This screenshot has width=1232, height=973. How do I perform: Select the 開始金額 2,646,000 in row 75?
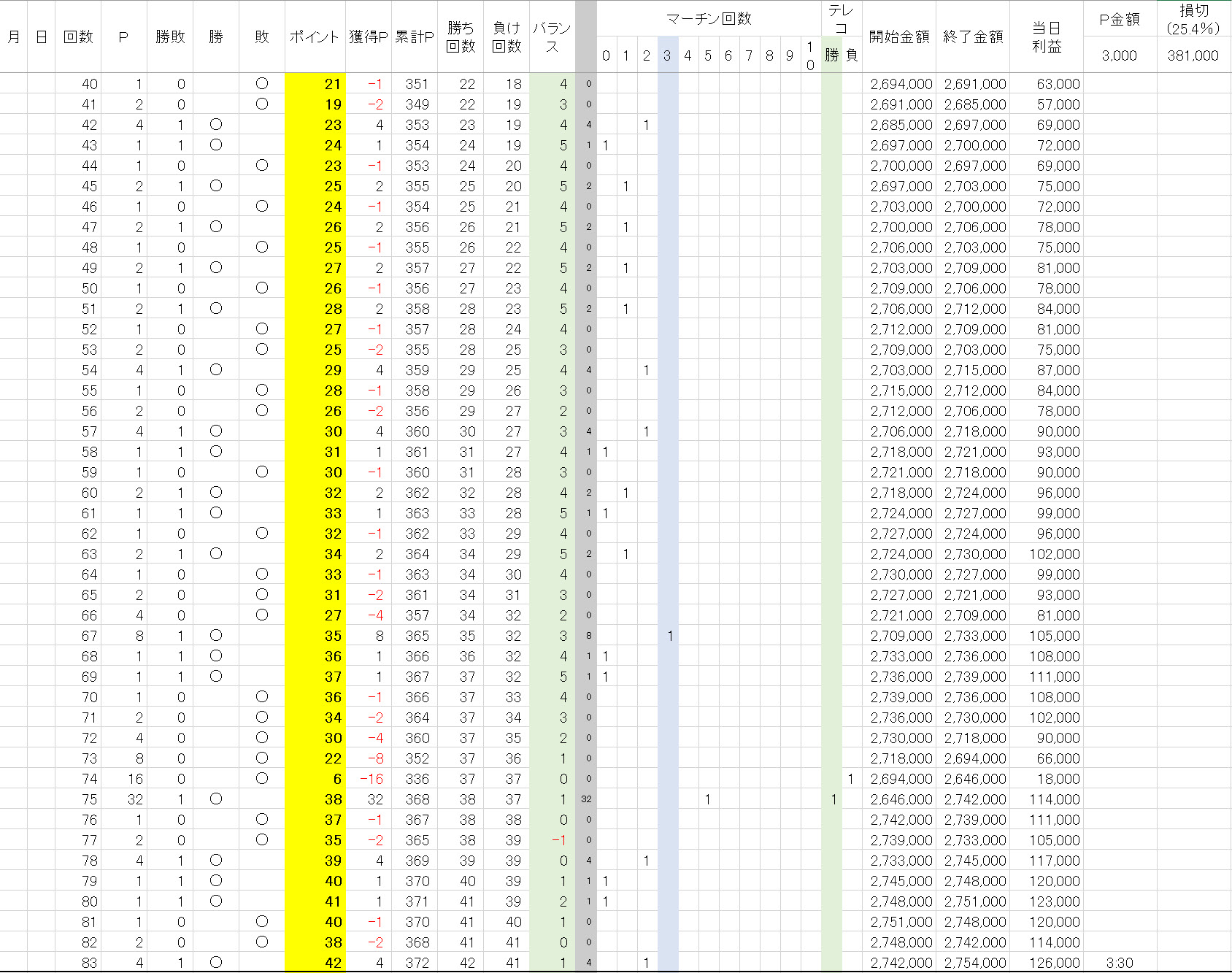[x=899, y=799]
